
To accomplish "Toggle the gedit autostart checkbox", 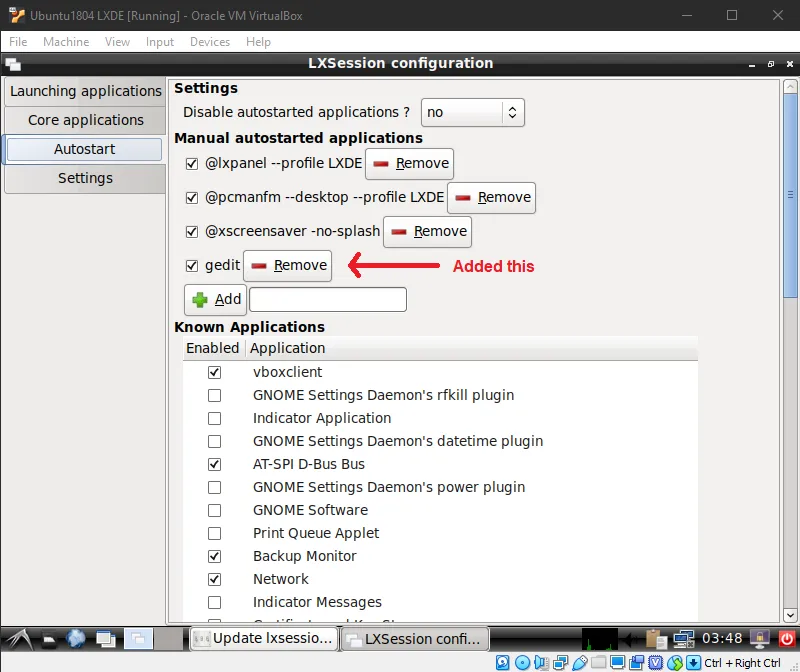I will (192, 266).
